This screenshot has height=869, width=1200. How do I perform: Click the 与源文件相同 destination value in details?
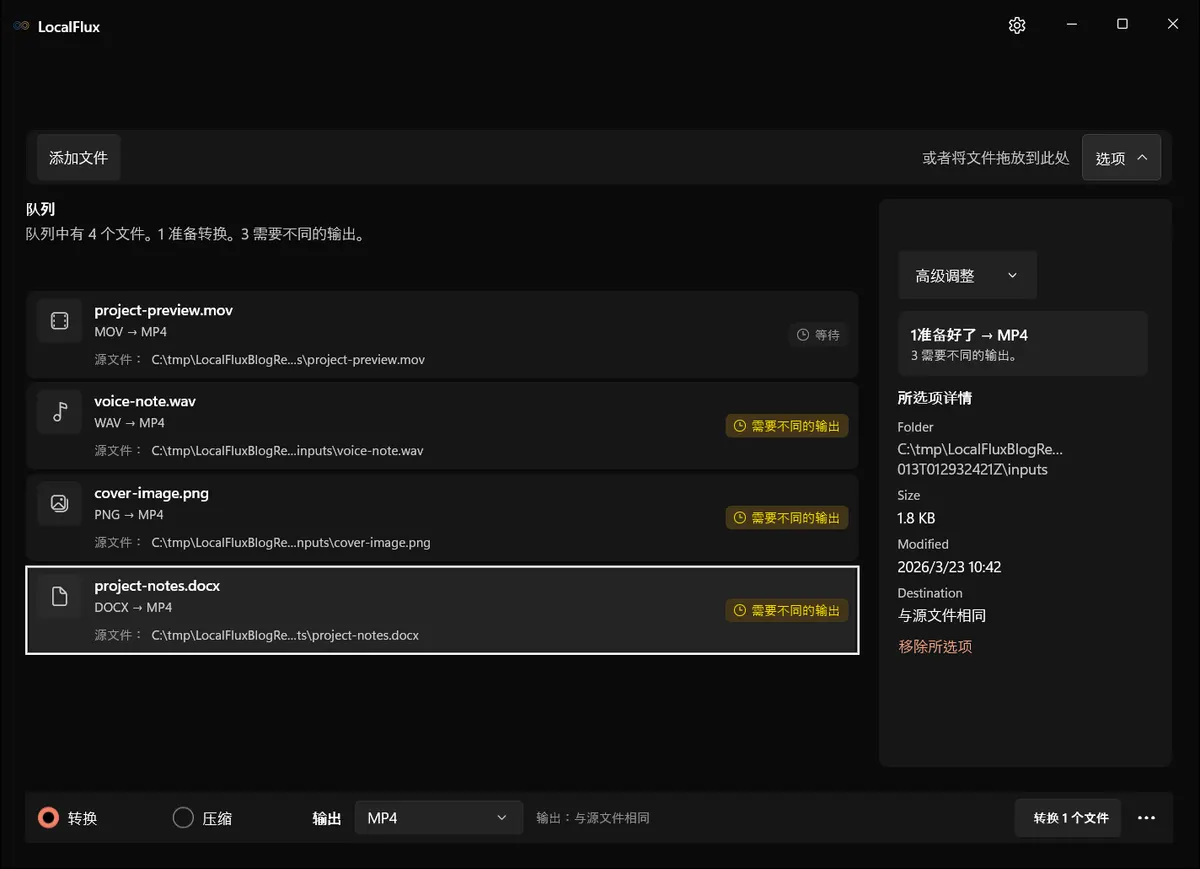click(x=942, y=616)
